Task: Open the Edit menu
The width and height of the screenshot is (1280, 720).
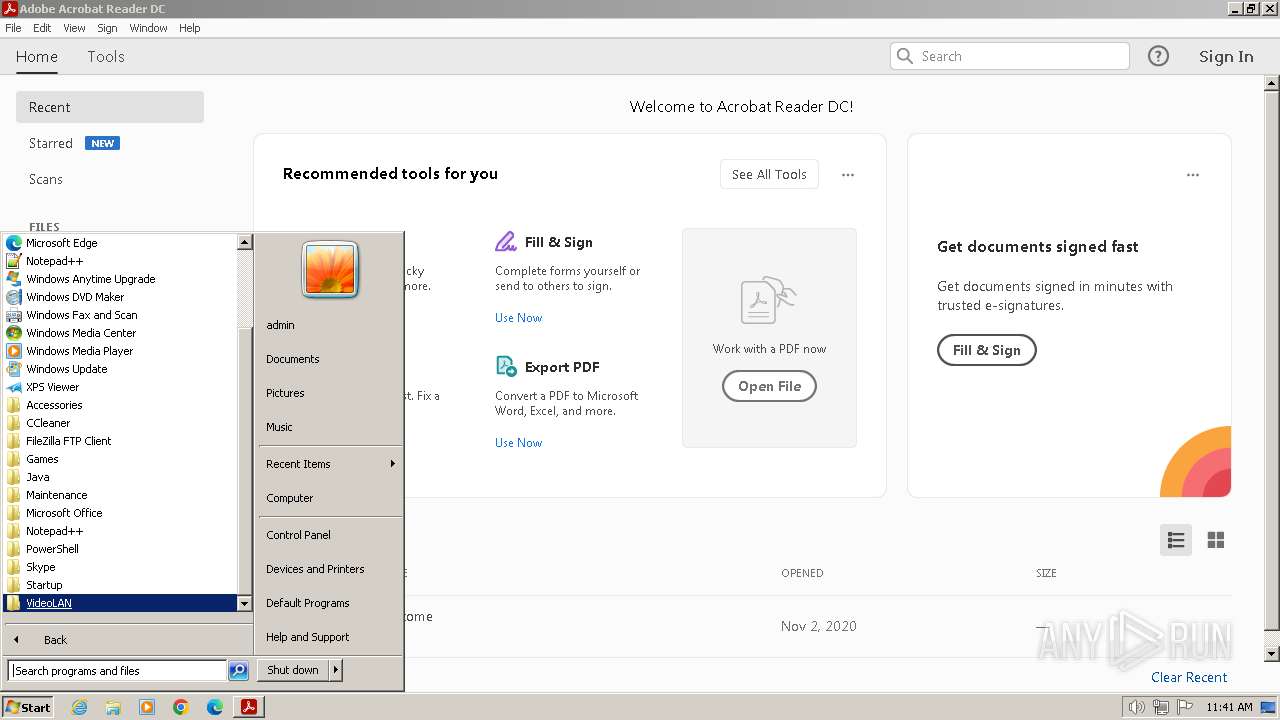Action: coord(42,28)
